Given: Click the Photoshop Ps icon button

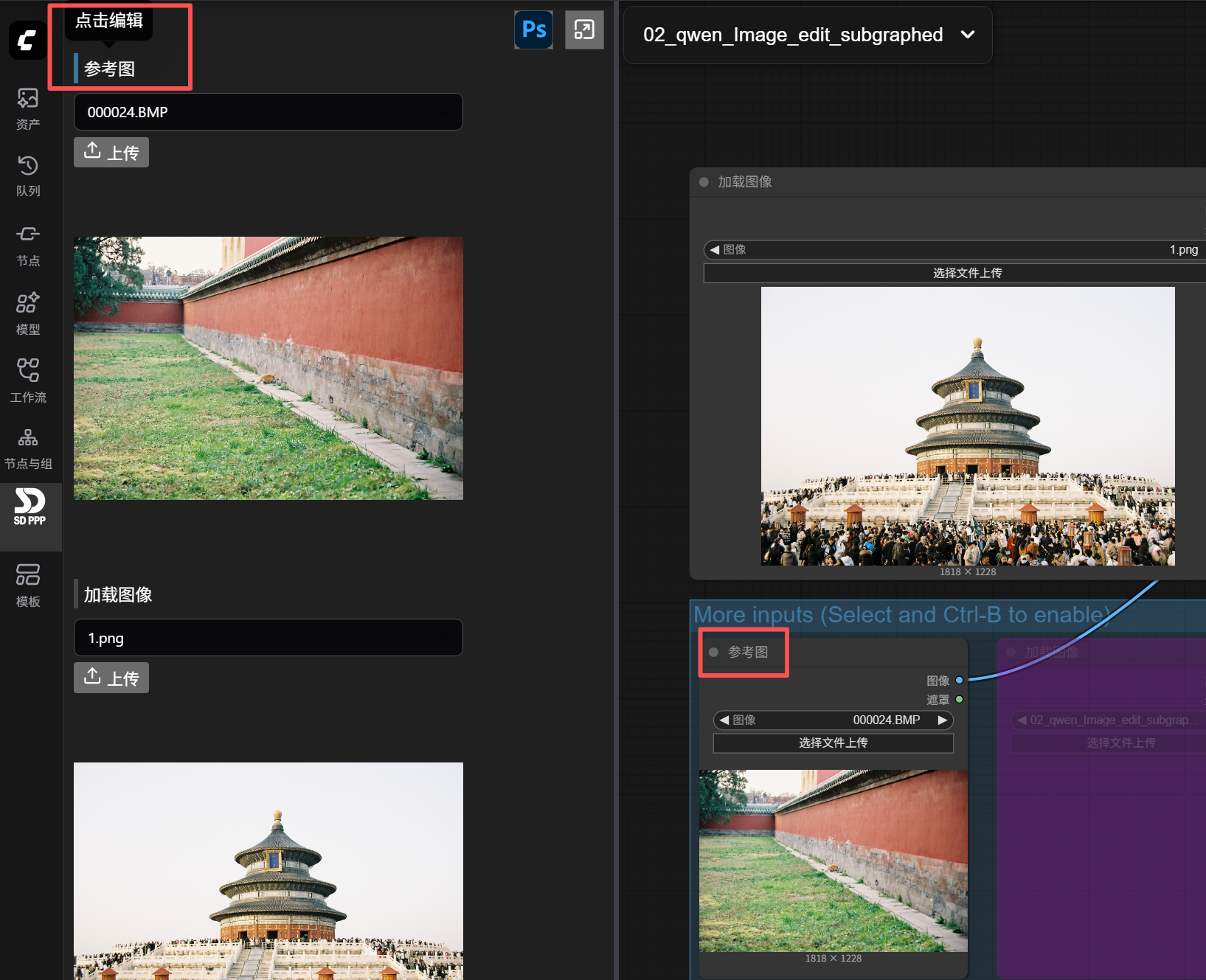Looking at the screenshot, I should pos(533,30).
